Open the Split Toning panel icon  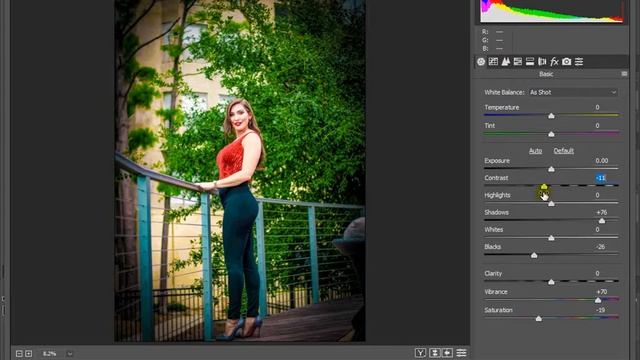530,62
